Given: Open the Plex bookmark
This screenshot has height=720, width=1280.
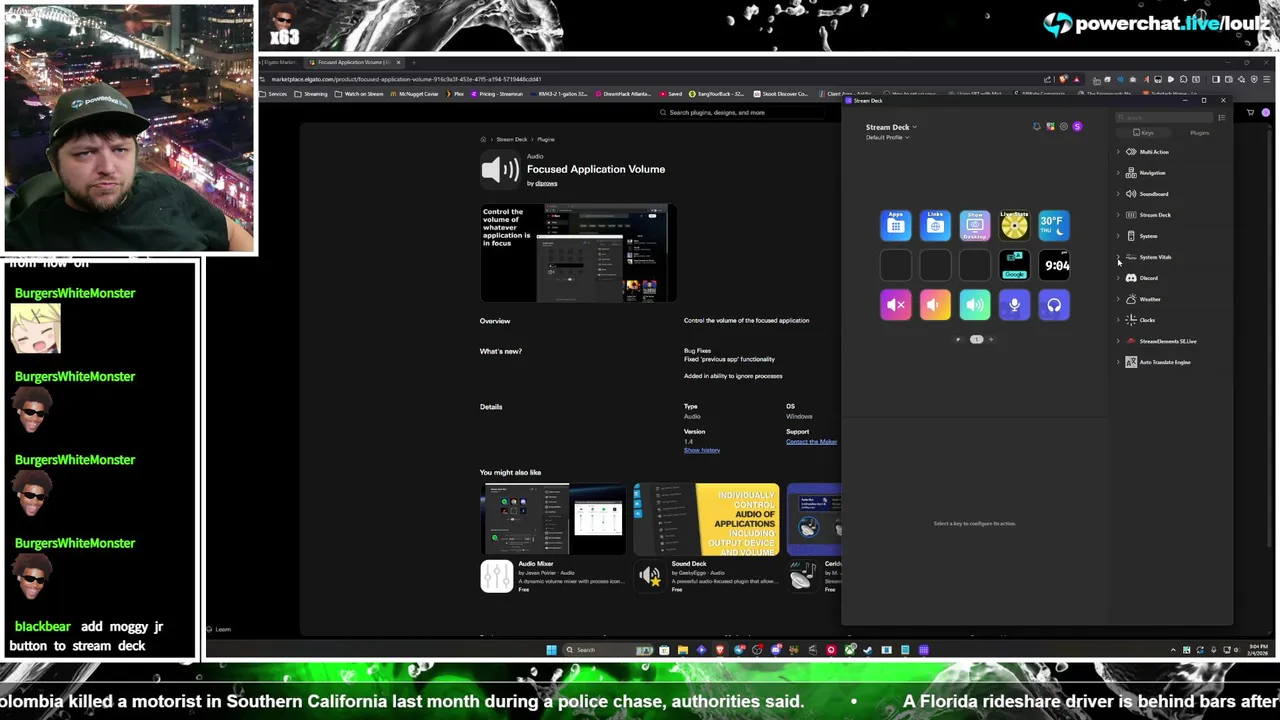Looking at the screenshot, I should (x=456, y=94).
